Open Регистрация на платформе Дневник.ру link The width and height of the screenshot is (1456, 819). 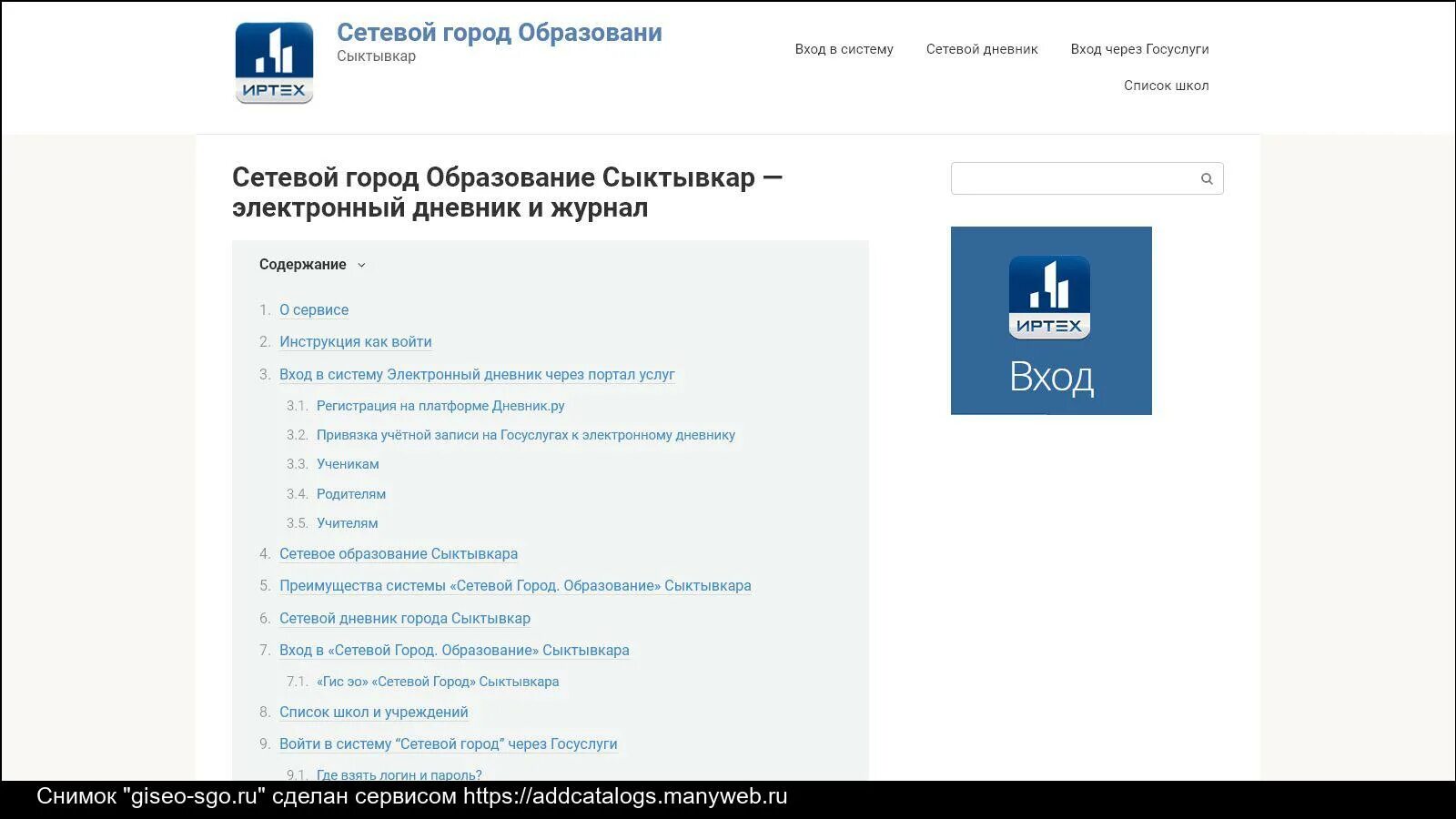[440, 406]
